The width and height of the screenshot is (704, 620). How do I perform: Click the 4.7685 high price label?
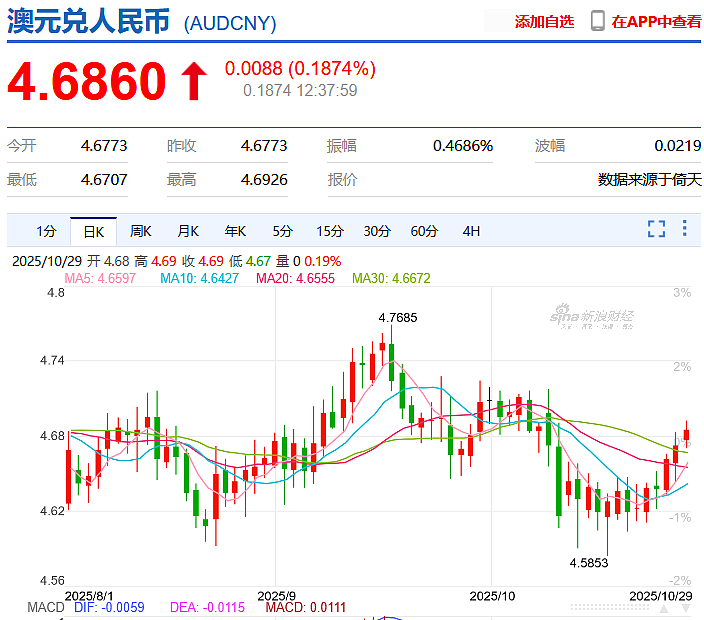click(398, 318)
